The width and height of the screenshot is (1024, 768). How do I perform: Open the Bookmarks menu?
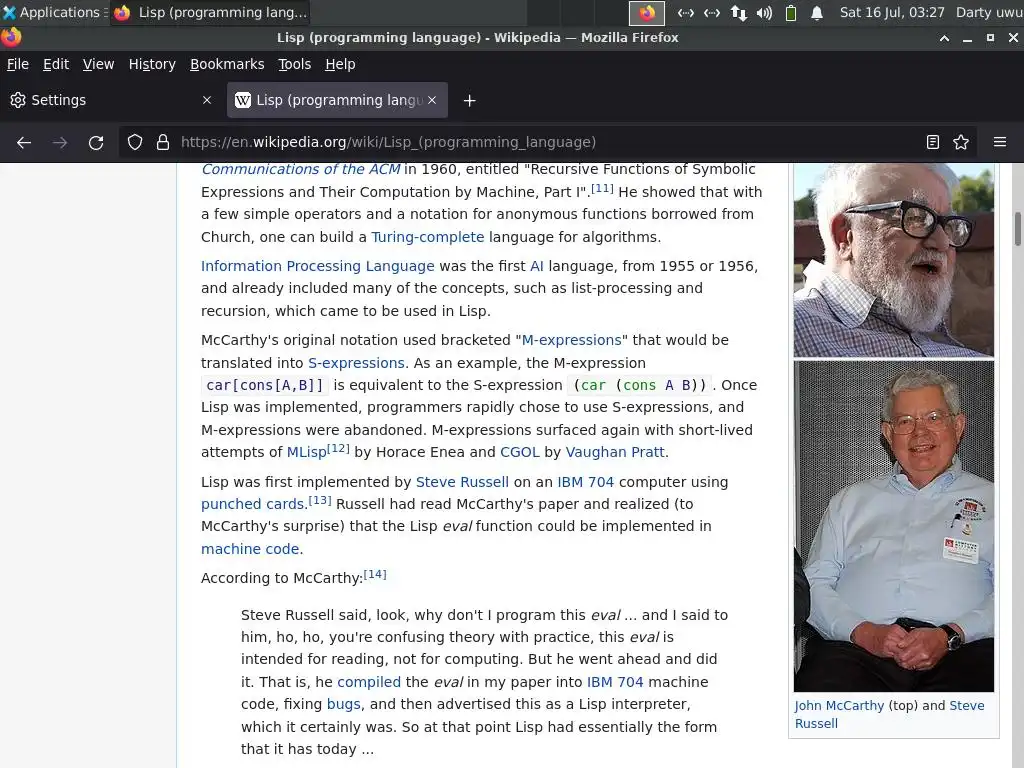pos(227,64)
